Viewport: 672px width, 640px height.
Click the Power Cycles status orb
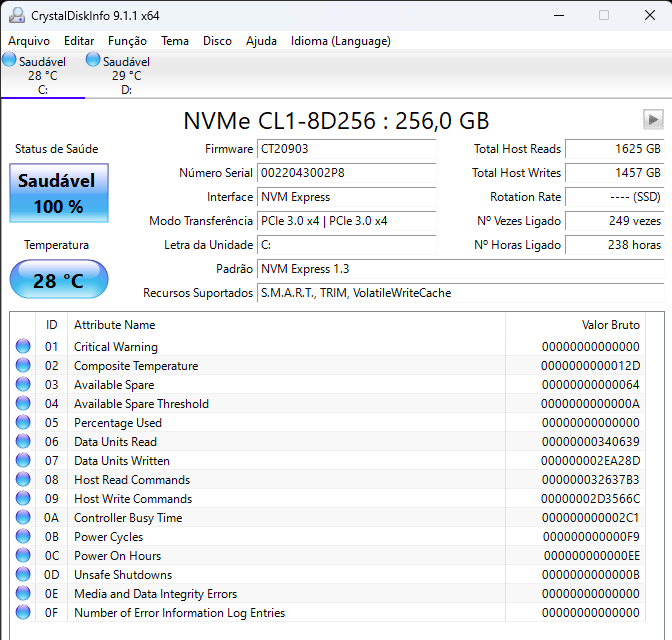click(23, 536)
